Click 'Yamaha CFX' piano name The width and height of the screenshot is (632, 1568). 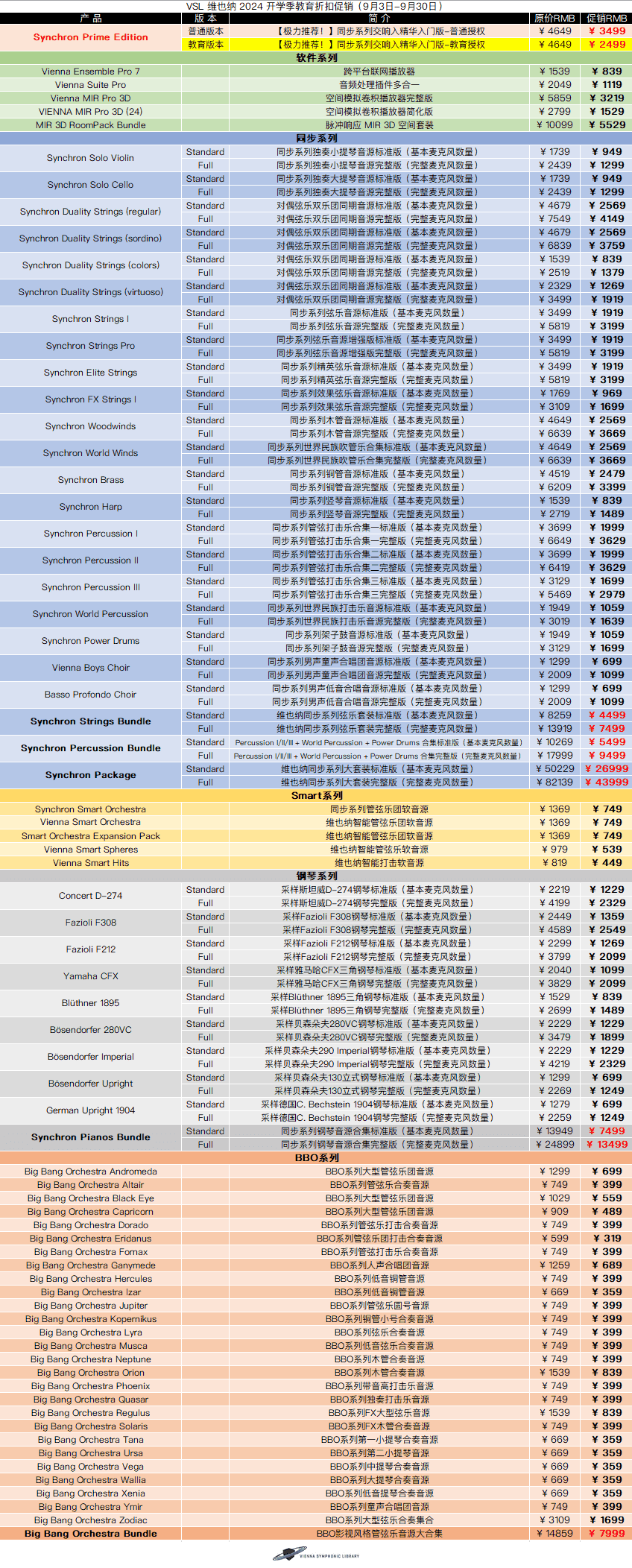91,976
